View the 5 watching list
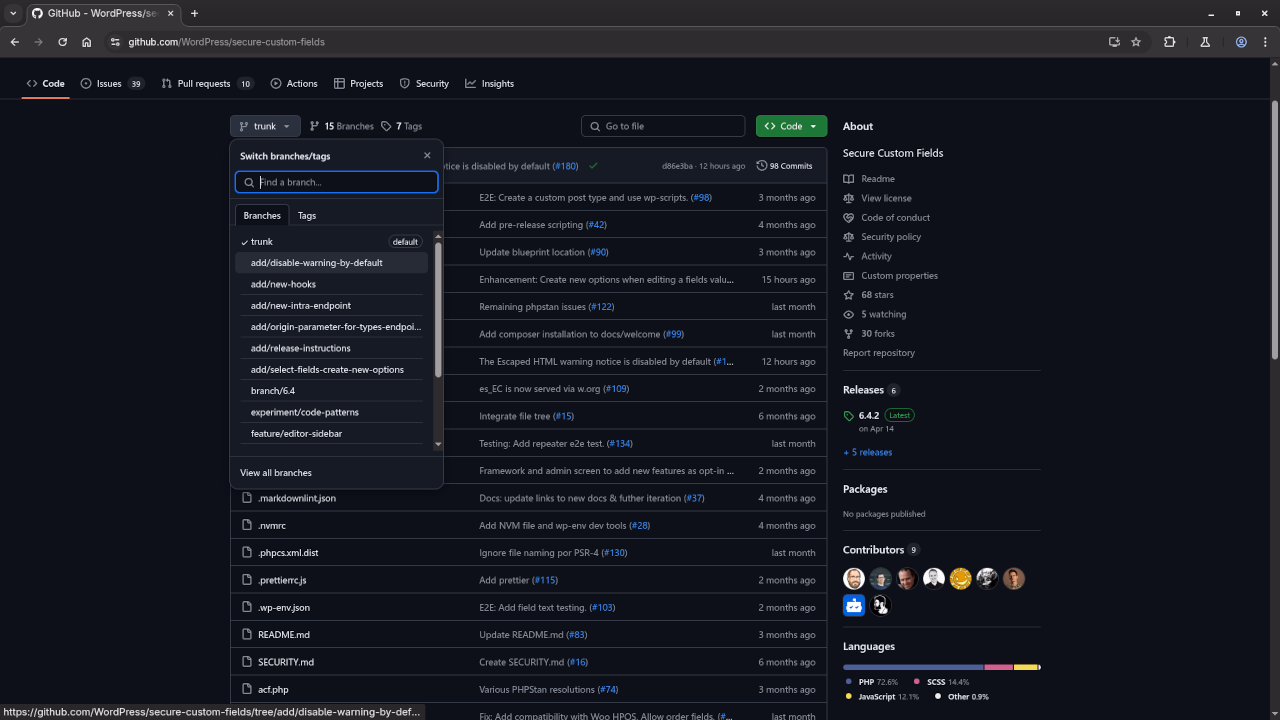Screen dimensions: 1280x720 (x=875, y=314)
